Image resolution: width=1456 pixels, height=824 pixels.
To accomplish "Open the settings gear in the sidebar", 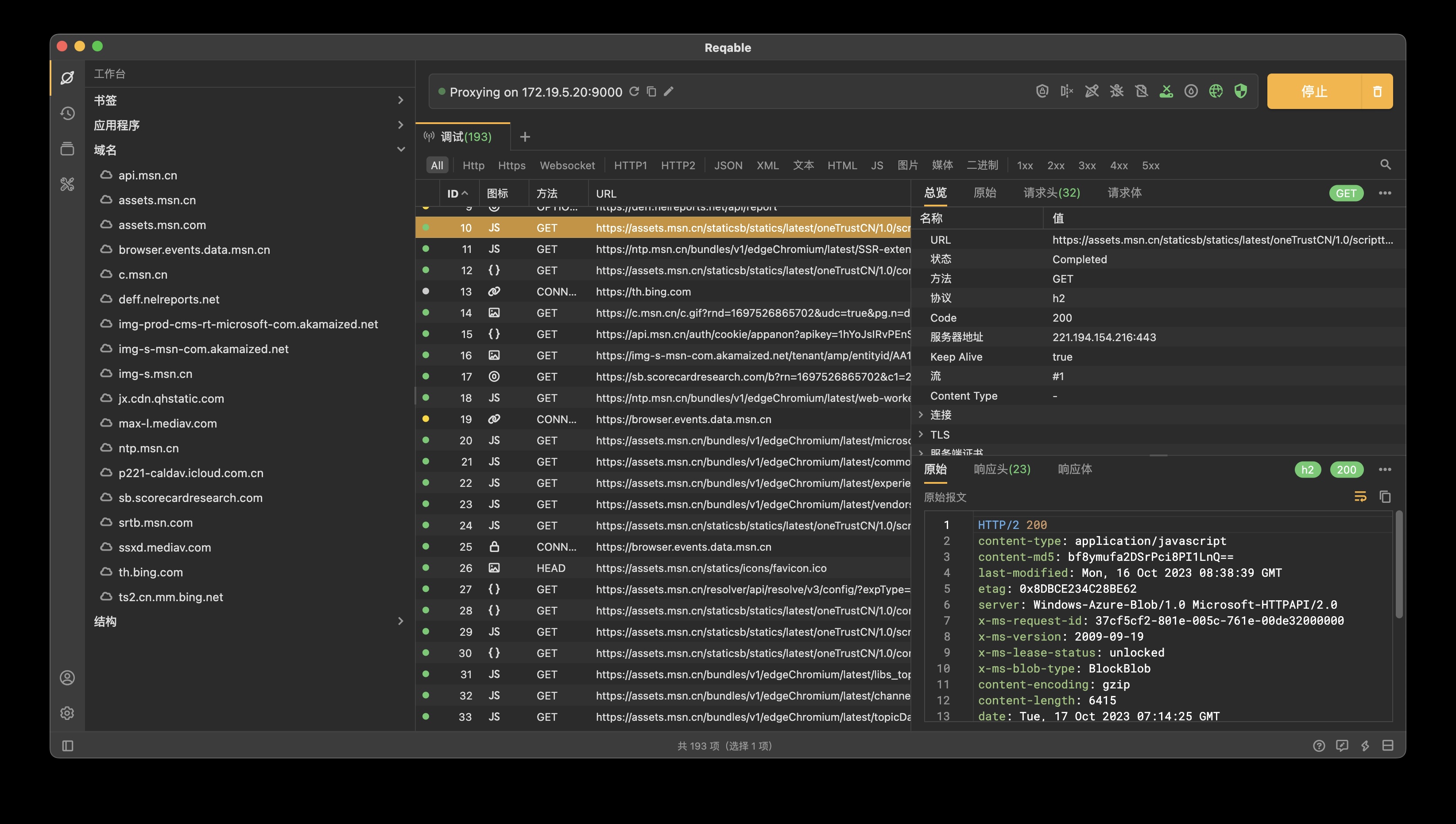I will [67, 712].
